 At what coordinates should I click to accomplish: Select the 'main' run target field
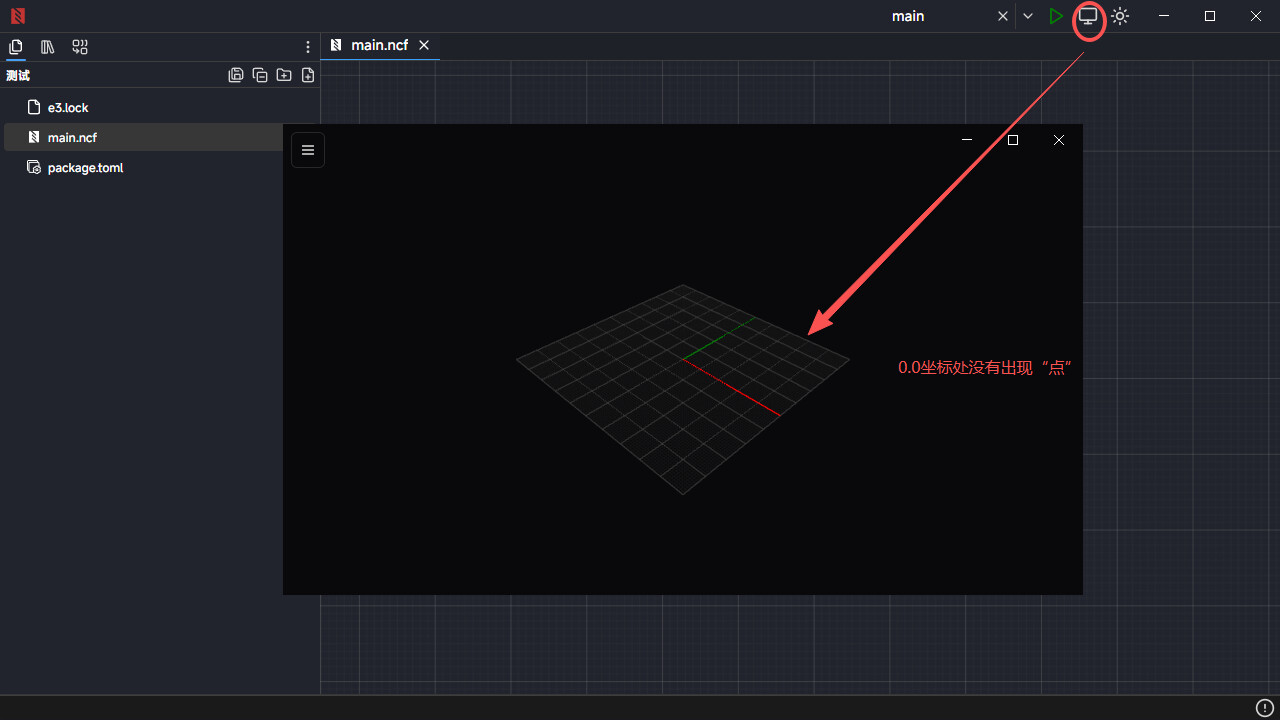click(x=908, y=16)
